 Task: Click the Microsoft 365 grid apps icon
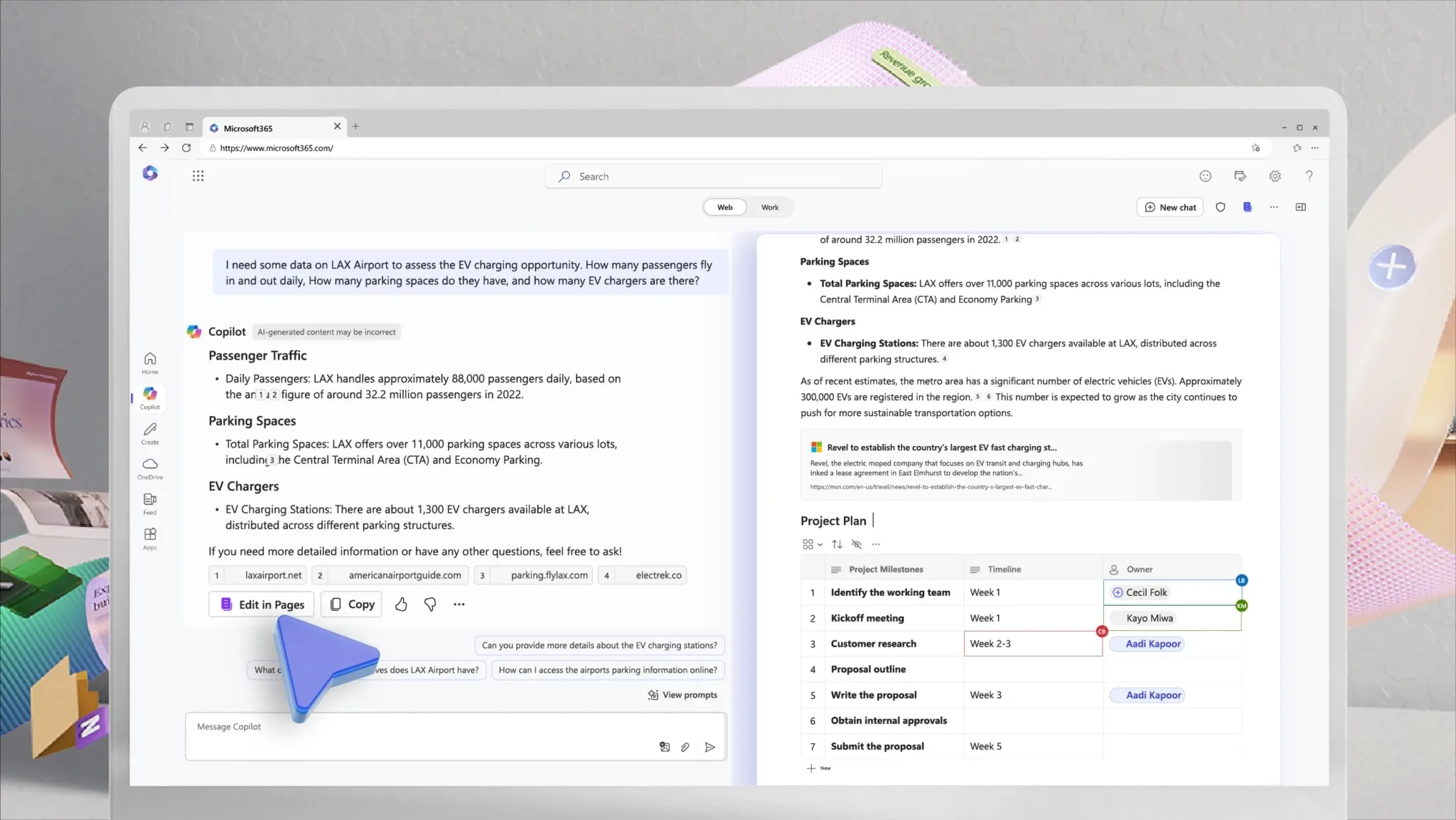click(198, 174)
